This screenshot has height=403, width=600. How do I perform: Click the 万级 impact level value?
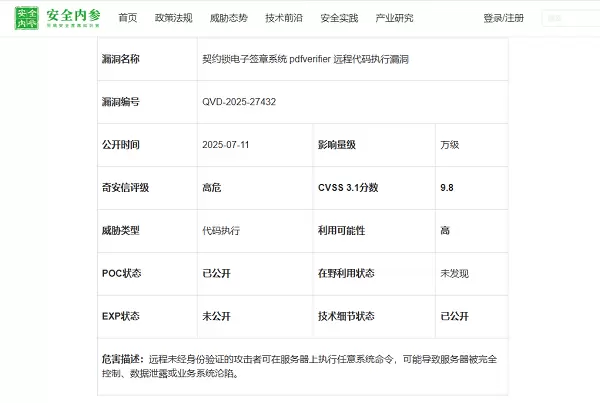(450, 145)
